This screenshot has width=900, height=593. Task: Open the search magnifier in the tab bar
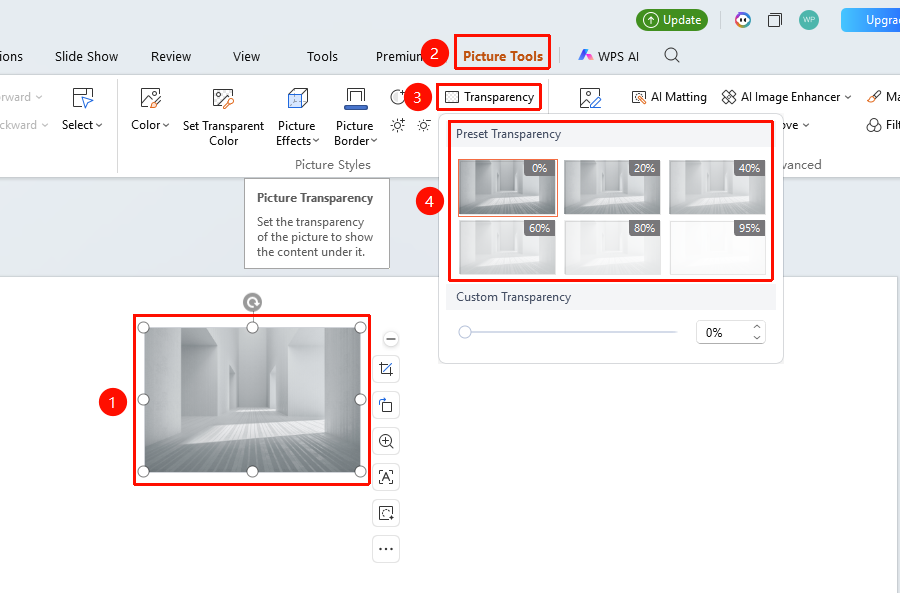[672, 56]
